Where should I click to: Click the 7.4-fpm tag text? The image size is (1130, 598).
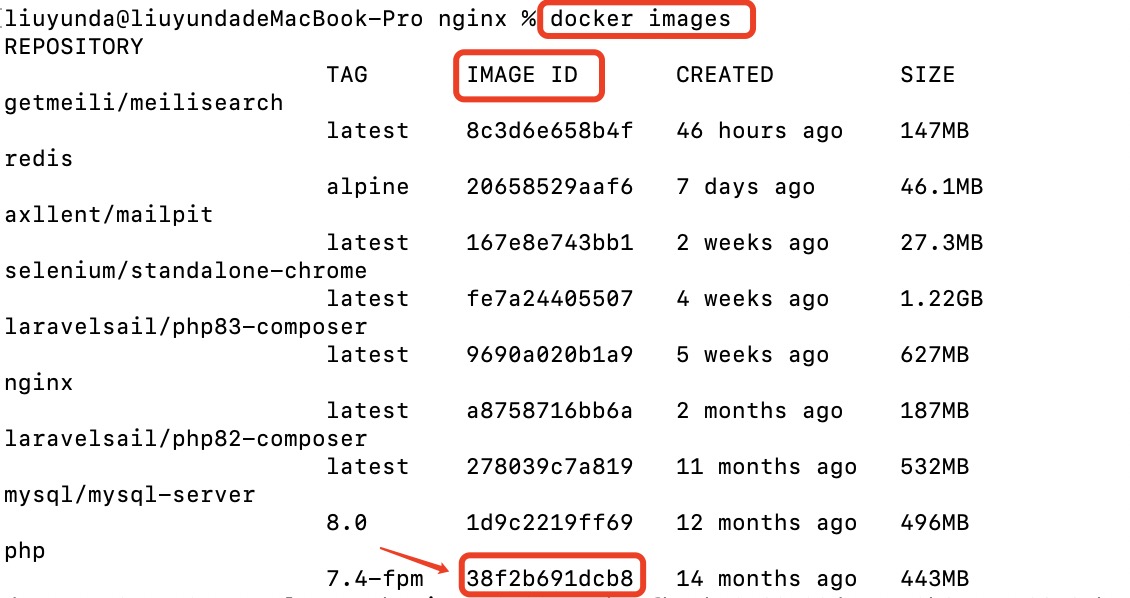coord(375,579)
